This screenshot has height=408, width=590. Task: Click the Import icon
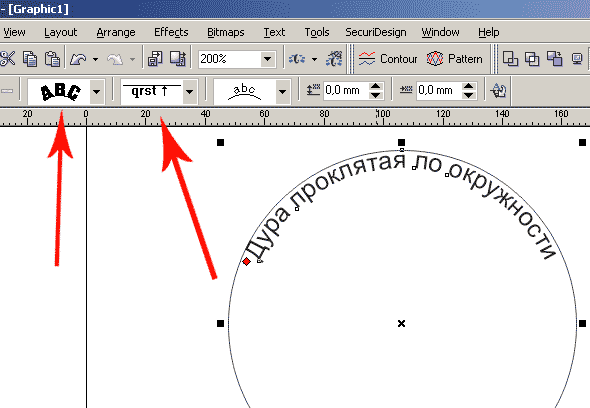pos(155,59)
